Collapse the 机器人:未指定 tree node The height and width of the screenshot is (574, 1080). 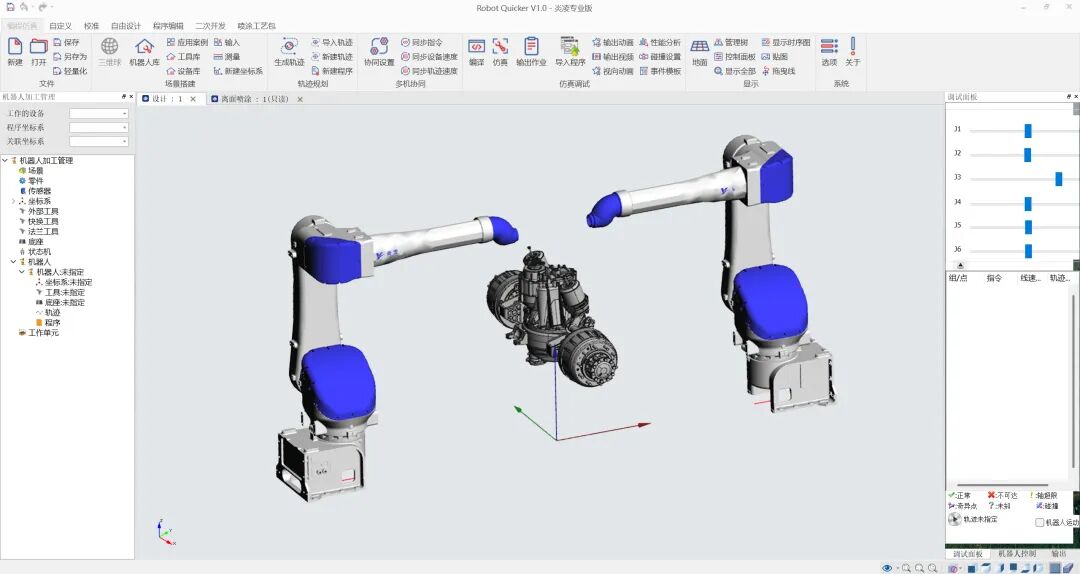(21, 272)
